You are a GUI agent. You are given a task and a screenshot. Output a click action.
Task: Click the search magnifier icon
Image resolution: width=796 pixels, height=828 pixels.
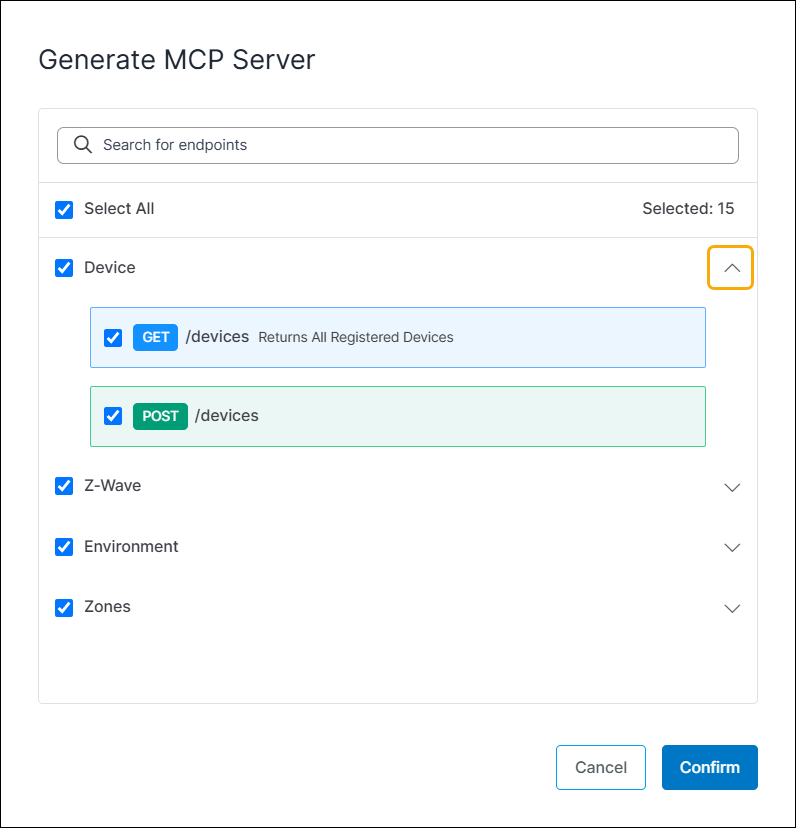pos(83,145)
